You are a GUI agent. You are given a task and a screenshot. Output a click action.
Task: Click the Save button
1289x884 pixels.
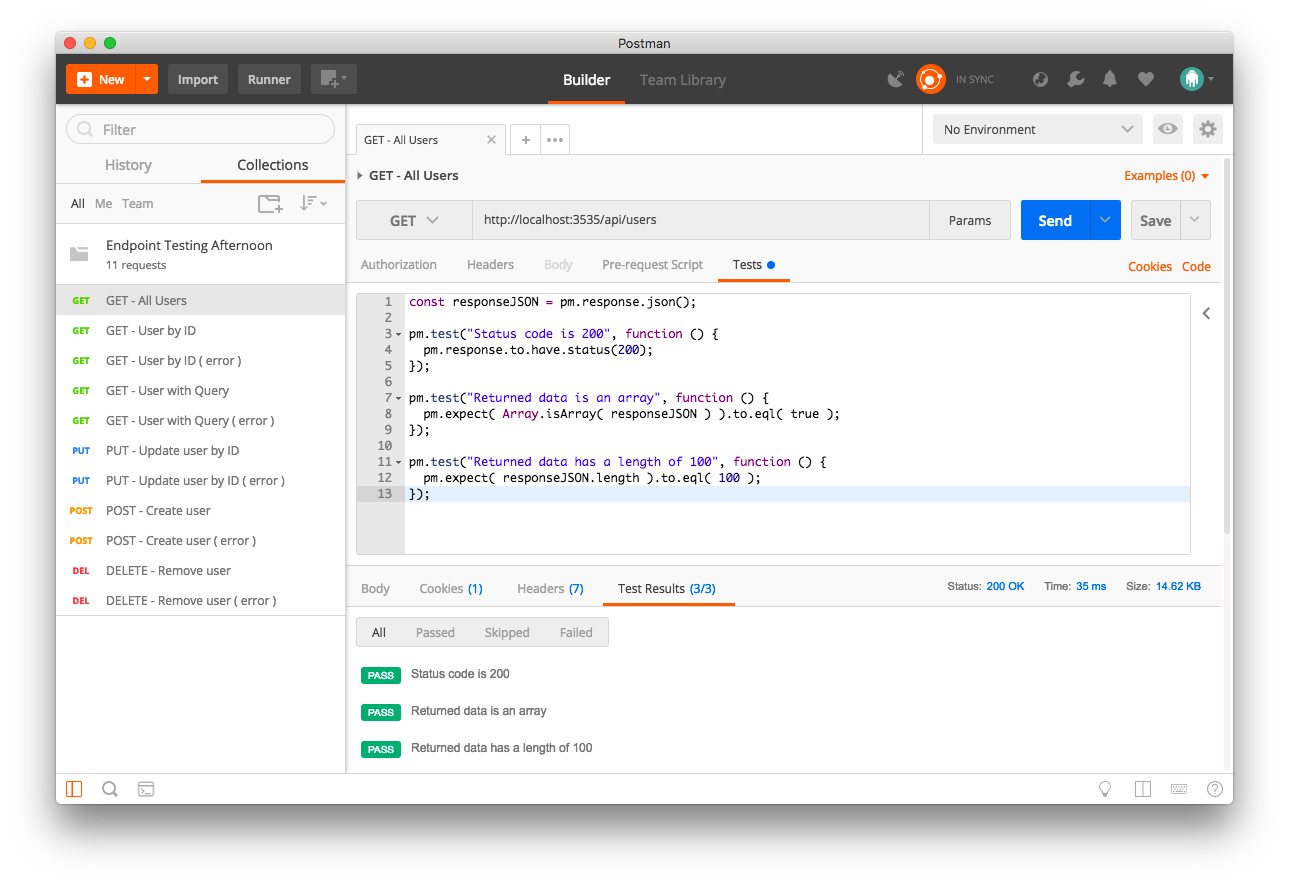1155,220
